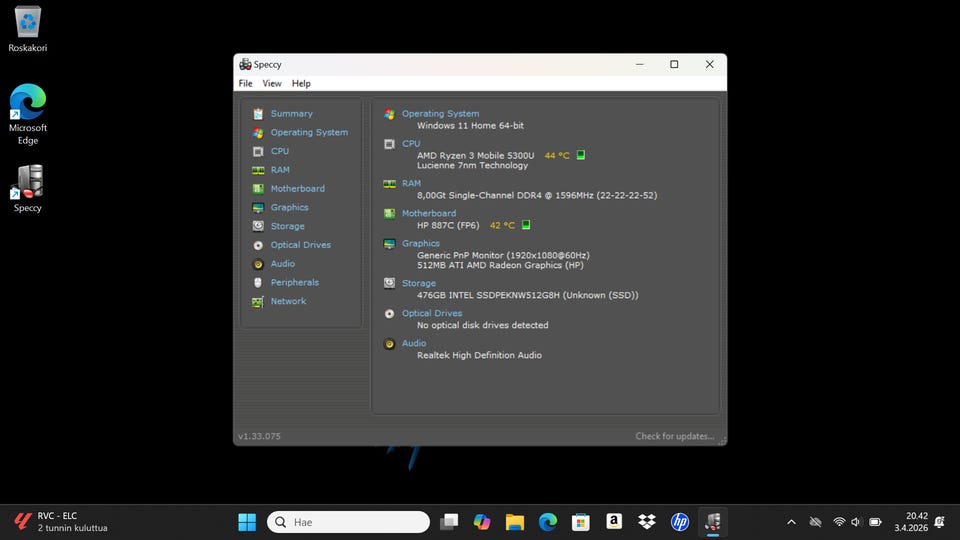This screenshot has height=540, width=960.
Task: Open the File menu
Action: (x=246, y=83)
